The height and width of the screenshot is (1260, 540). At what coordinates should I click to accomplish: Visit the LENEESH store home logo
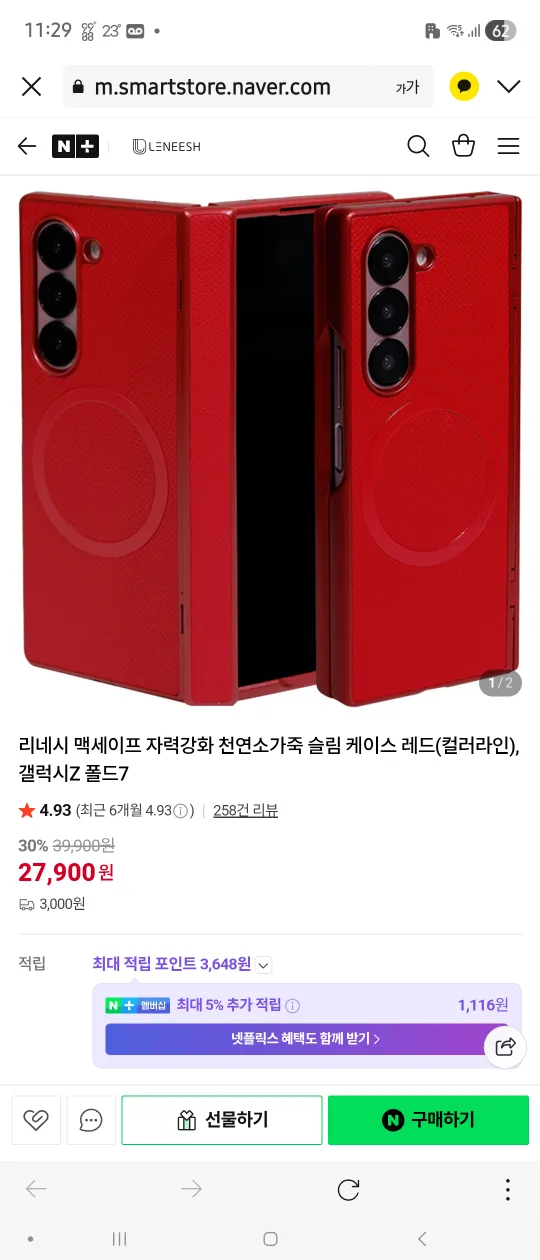click(x=166, y=146)
